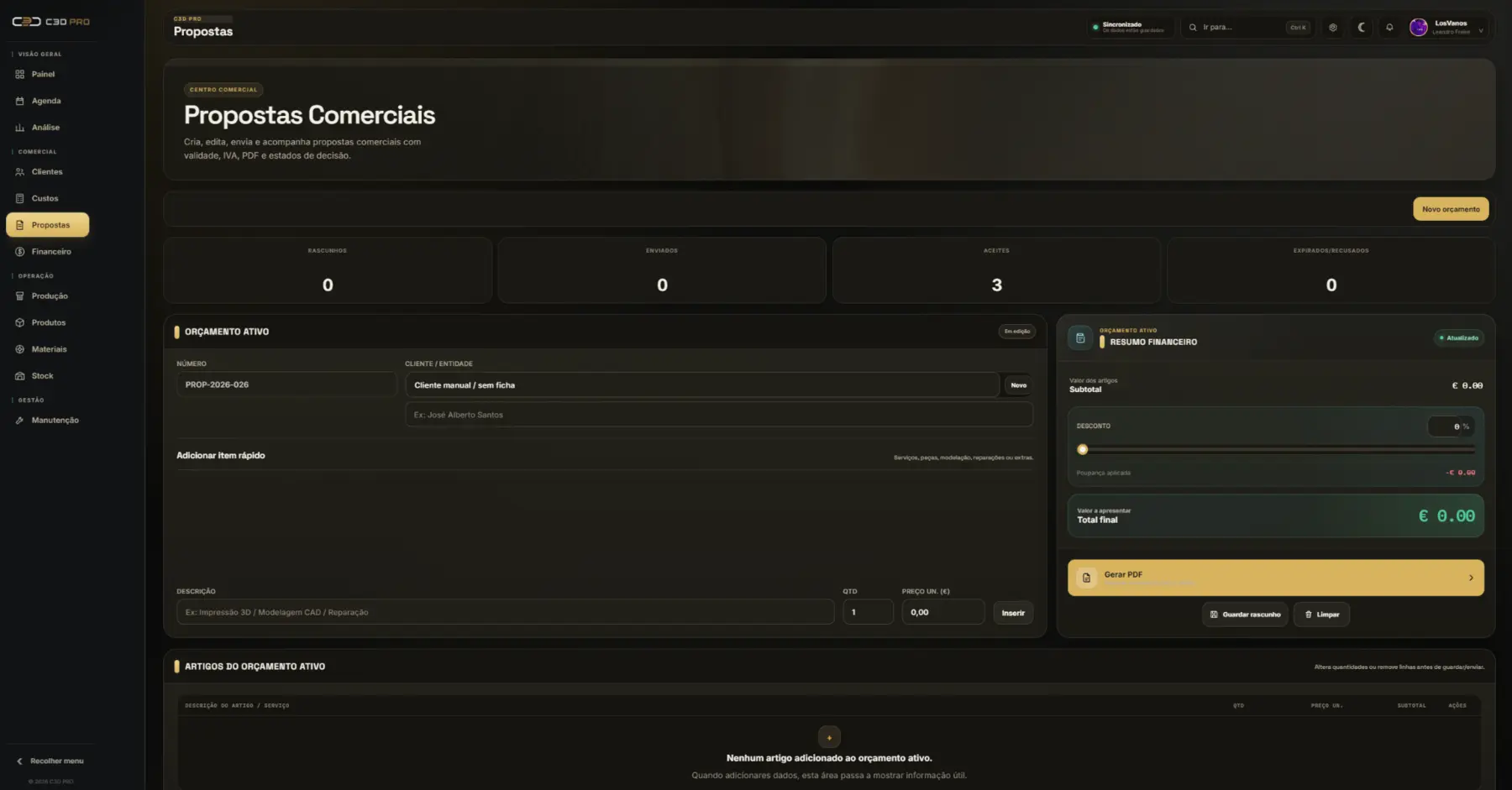Click the Número field PROP-2026-026

coord(286,385)
